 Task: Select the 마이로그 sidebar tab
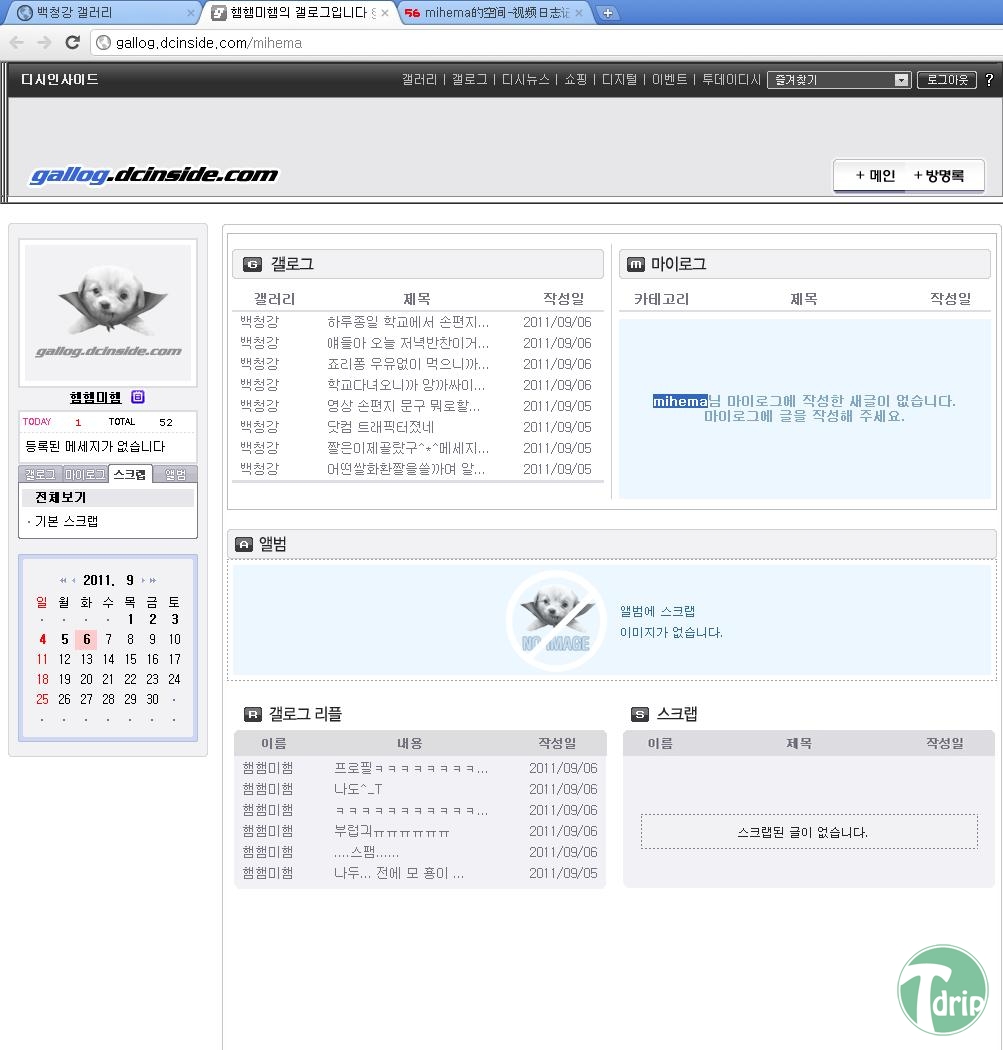85,475
